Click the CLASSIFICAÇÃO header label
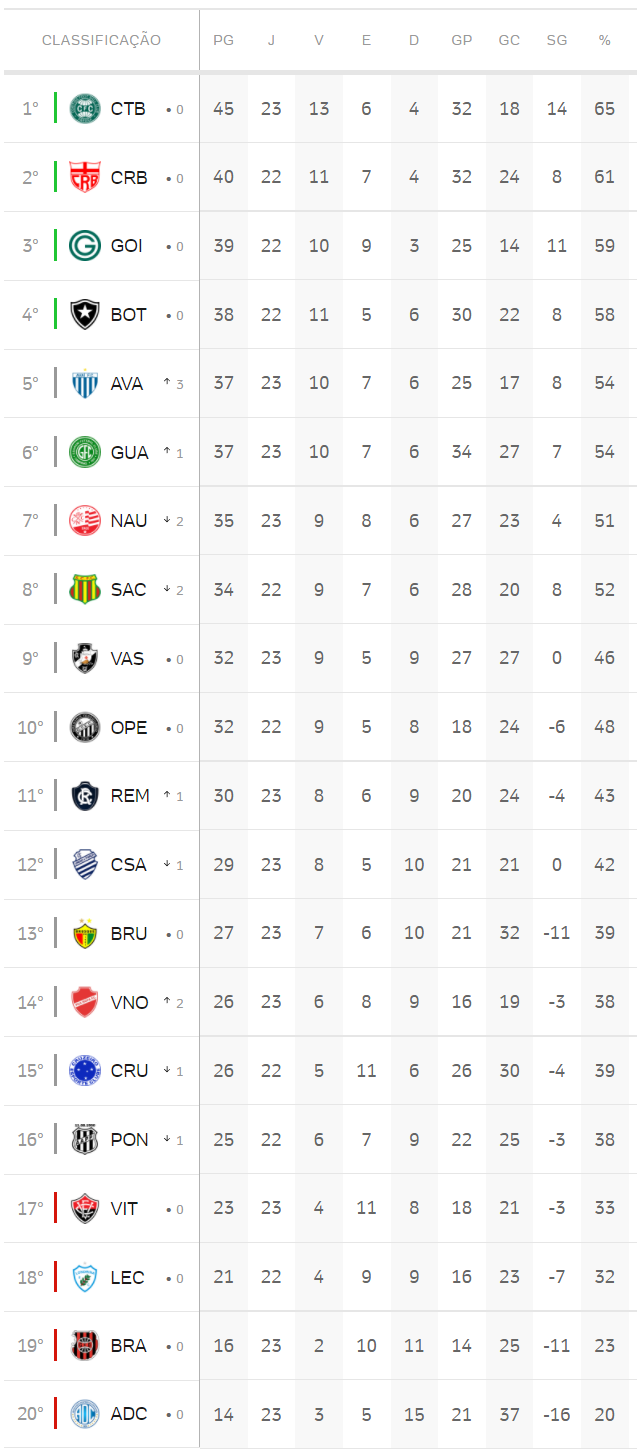Viewport: 637px width, 1455px height. click(x=101, y=40)
